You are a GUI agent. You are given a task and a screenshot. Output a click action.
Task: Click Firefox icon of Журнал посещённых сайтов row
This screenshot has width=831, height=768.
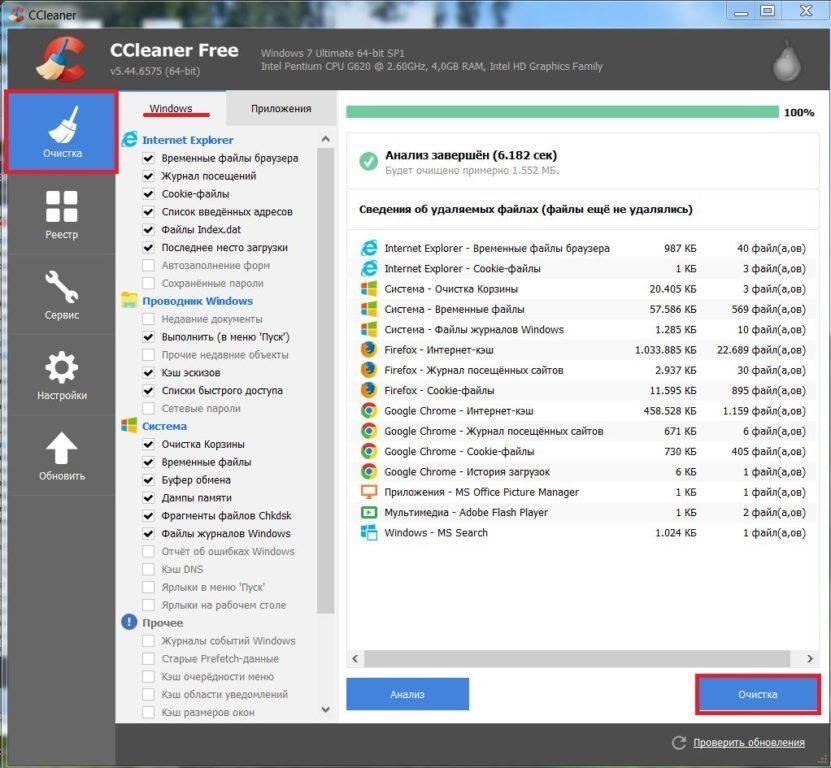[x=369, y=369]
